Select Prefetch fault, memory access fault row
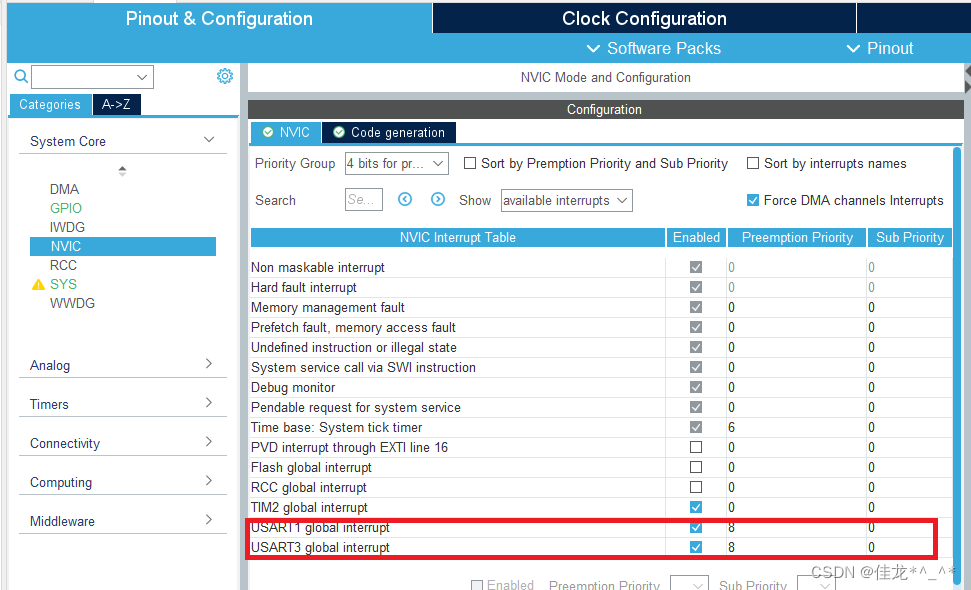Image resolution: width=971 pixels, height=590 pixels. click(x=353, y=328)
